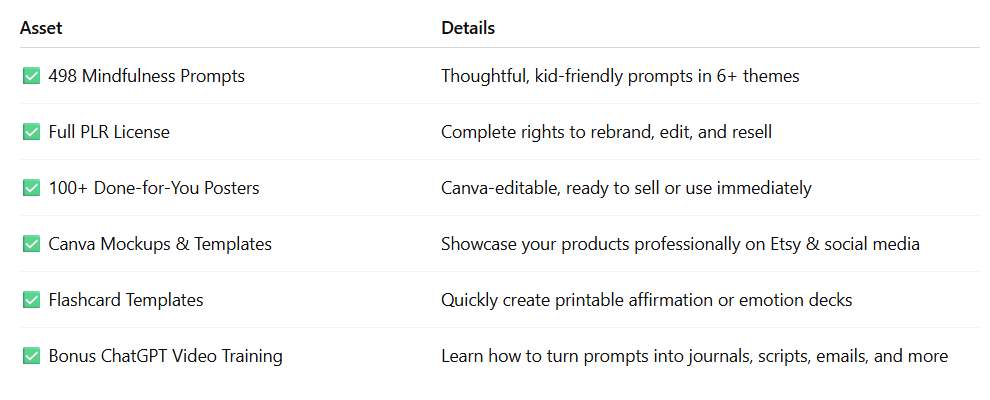The height and width of the screenshot is (400, 990).
Task: Click the Canva-editable, ready to sell description
Action: coord(626,188)
